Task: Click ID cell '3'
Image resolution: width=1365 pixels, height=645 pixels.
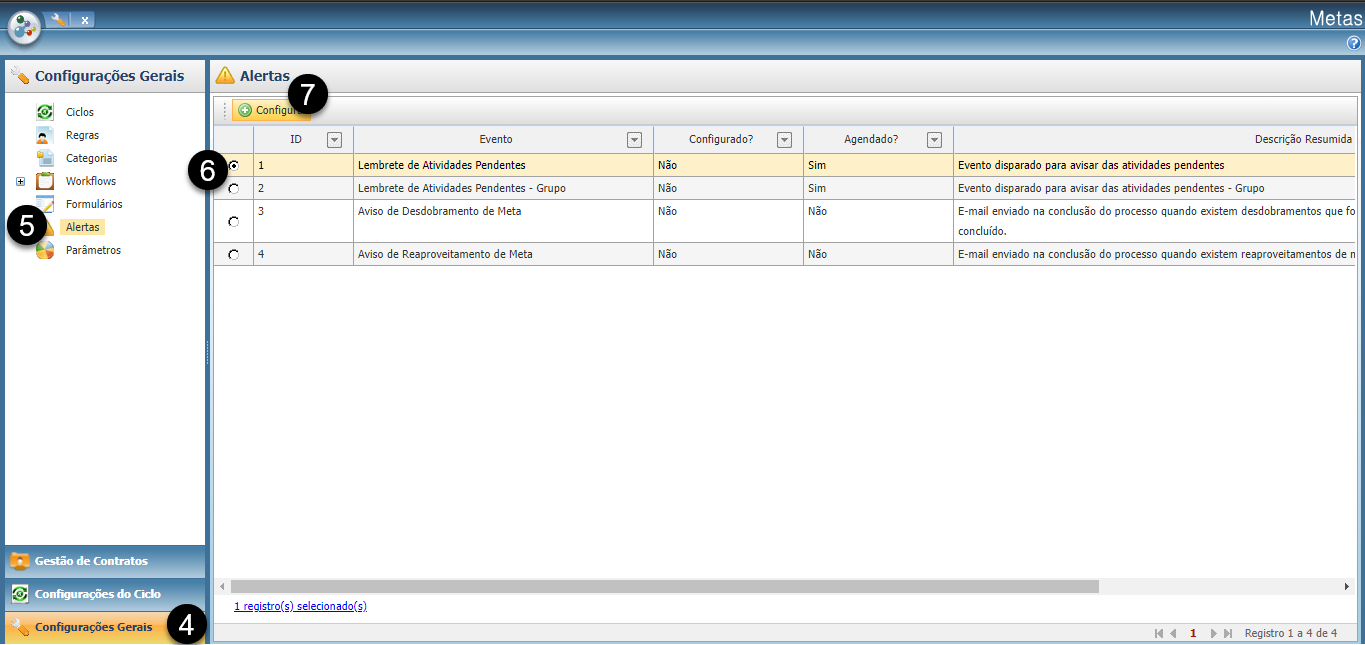Action: [303, 221]
